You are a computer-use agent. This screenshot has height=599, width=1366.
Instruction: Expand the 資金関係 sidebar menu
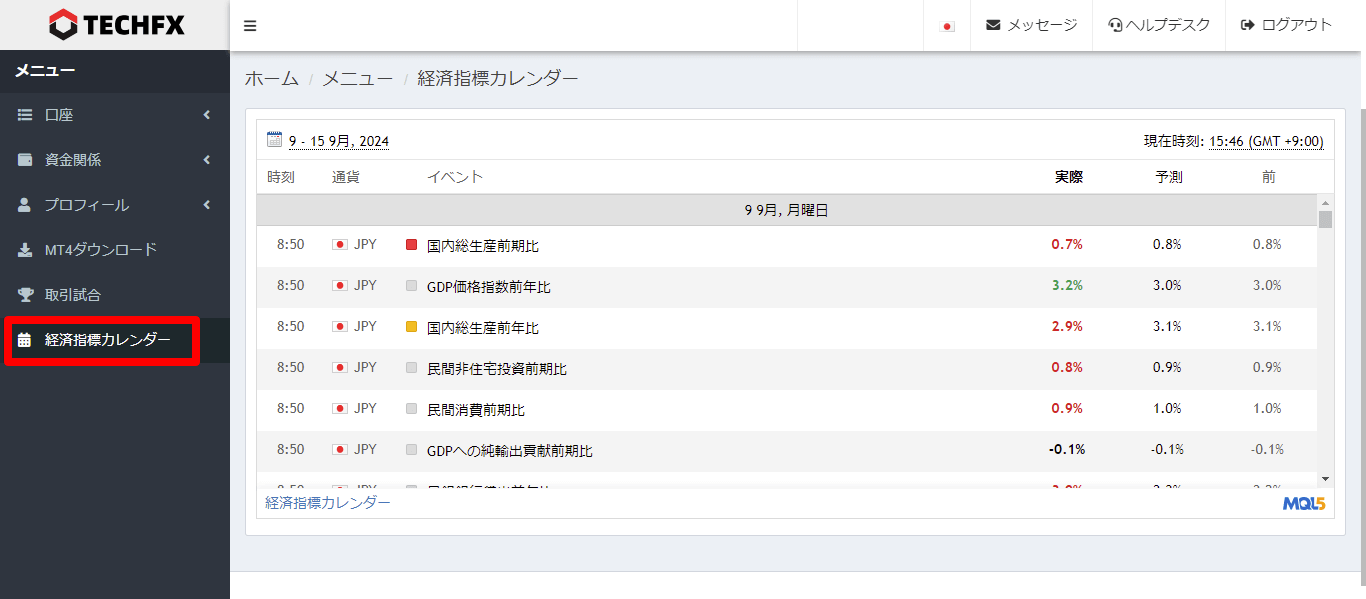click(114, 160)
